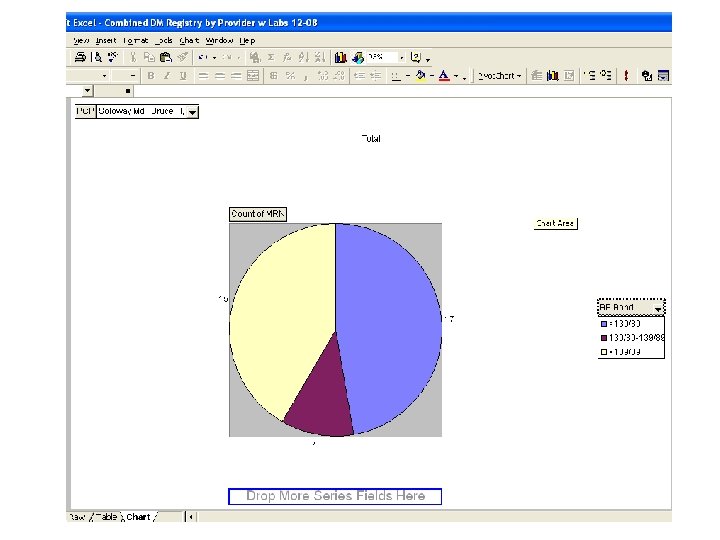Switch to the Table sheet tab

[106, 517]
